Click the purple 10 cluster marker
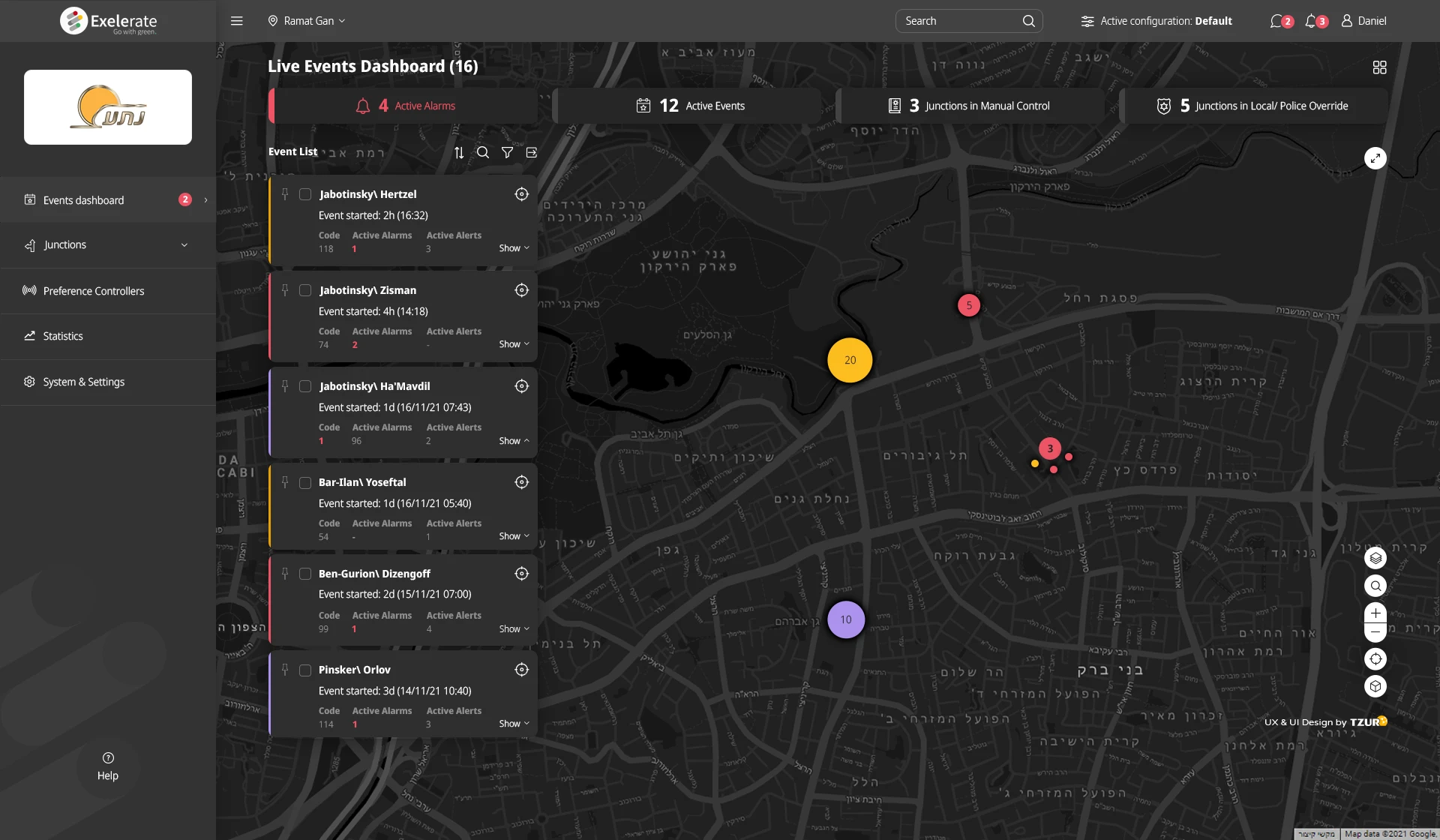1440x840 pixels. point(846,619)
